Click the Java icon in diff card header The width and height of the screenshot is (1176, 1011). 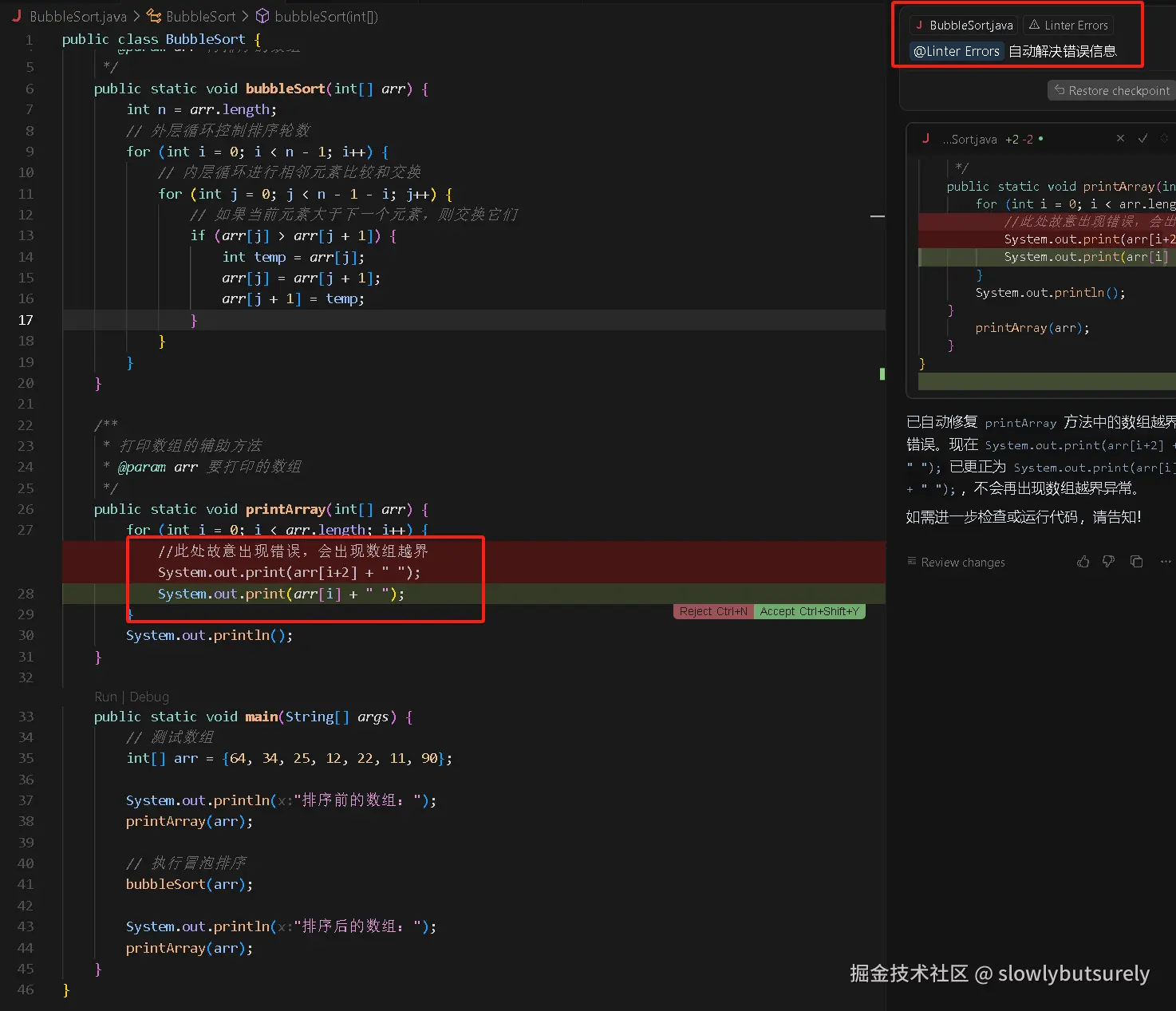[925, 138]
